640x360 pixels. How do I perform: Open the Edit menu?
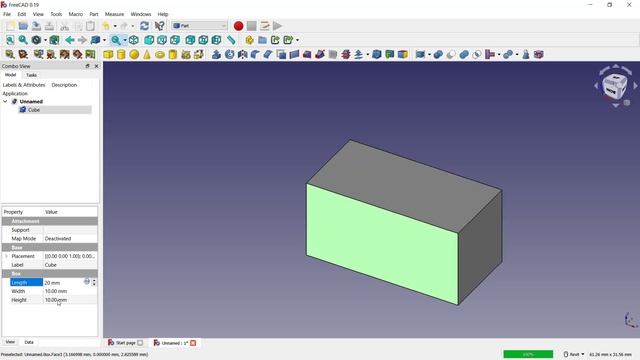(22, 14)
